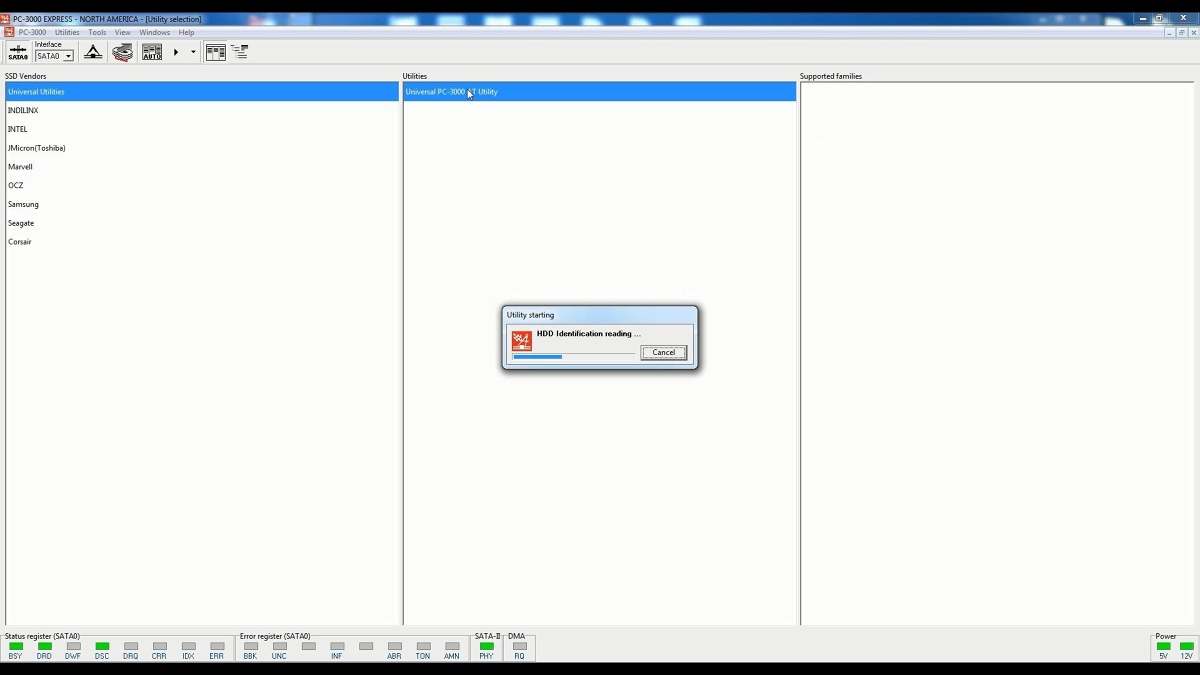Open the Windows menu

[x=154, y=32]
